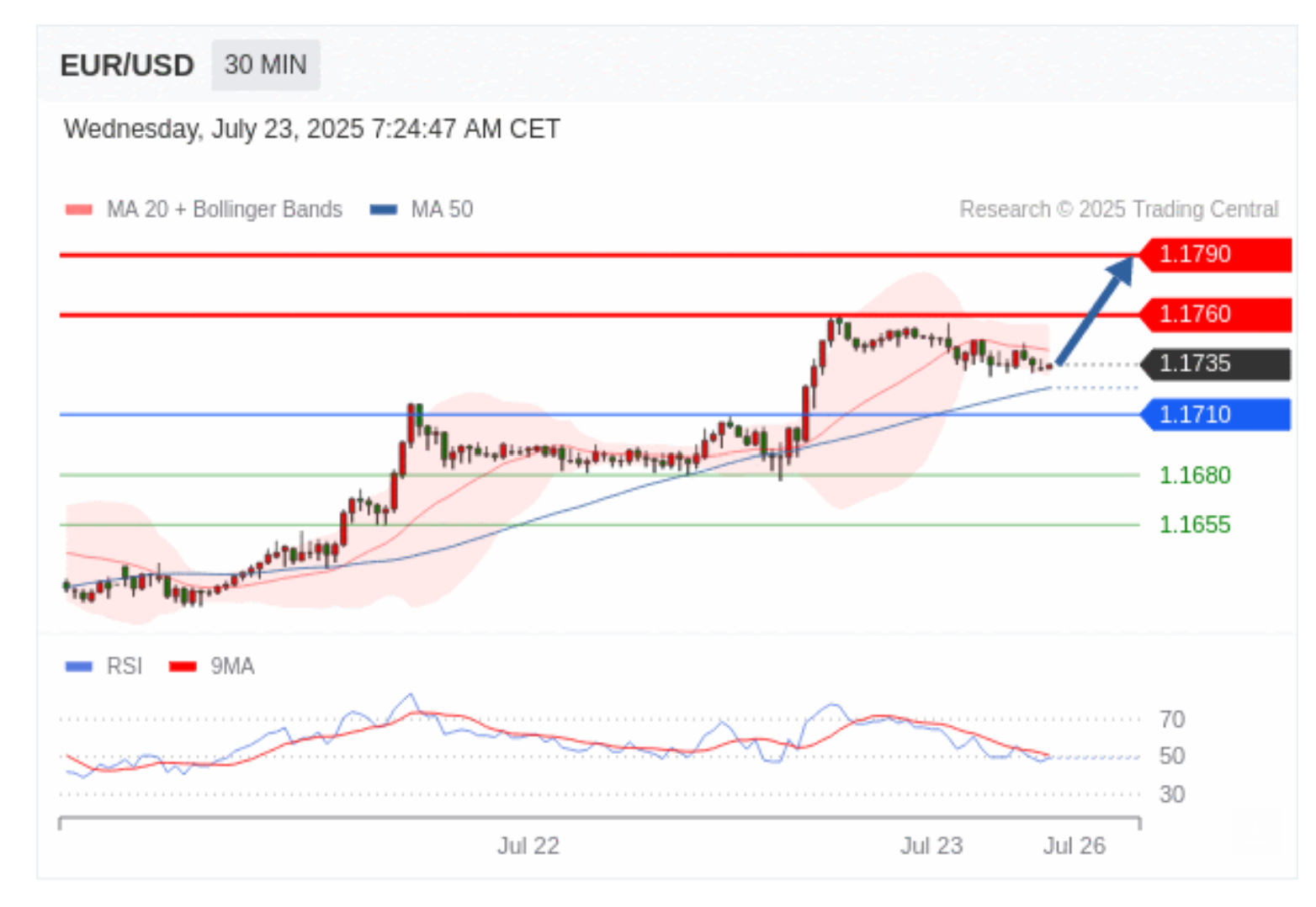Click 'Research © 2025 Trading Central' credit text
Viewport: 1316px width, 907px height.
coord(1118,210)
